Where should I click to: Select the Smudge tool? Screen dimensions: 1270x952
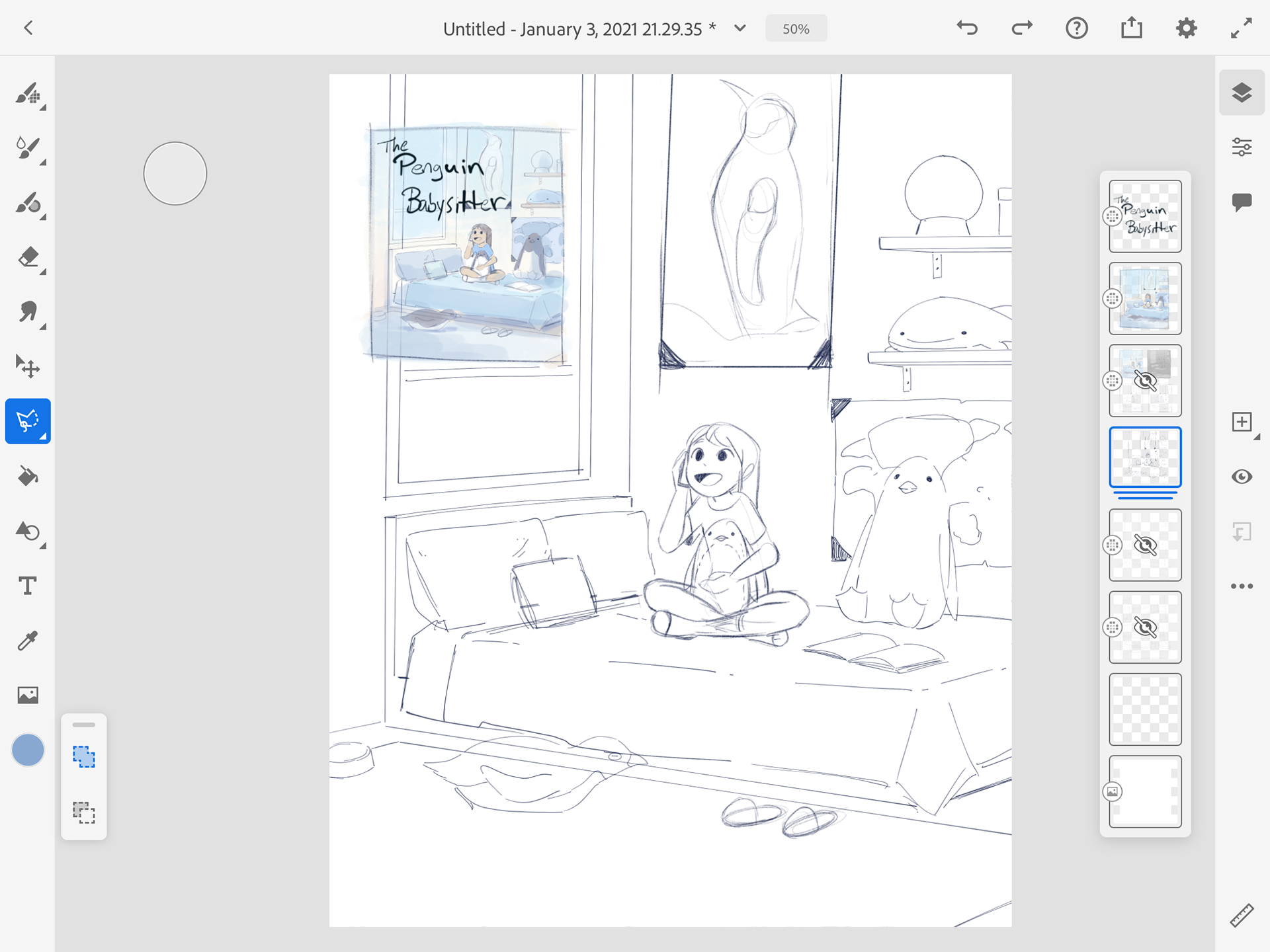click(28, 311)
